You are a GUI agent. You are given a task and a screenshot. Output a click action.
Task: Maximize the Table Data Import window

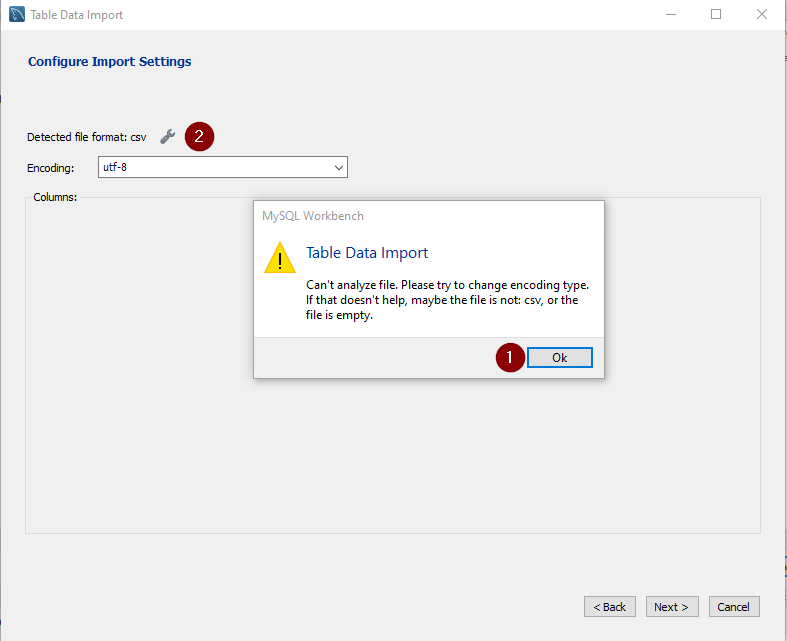coord(716,15)
